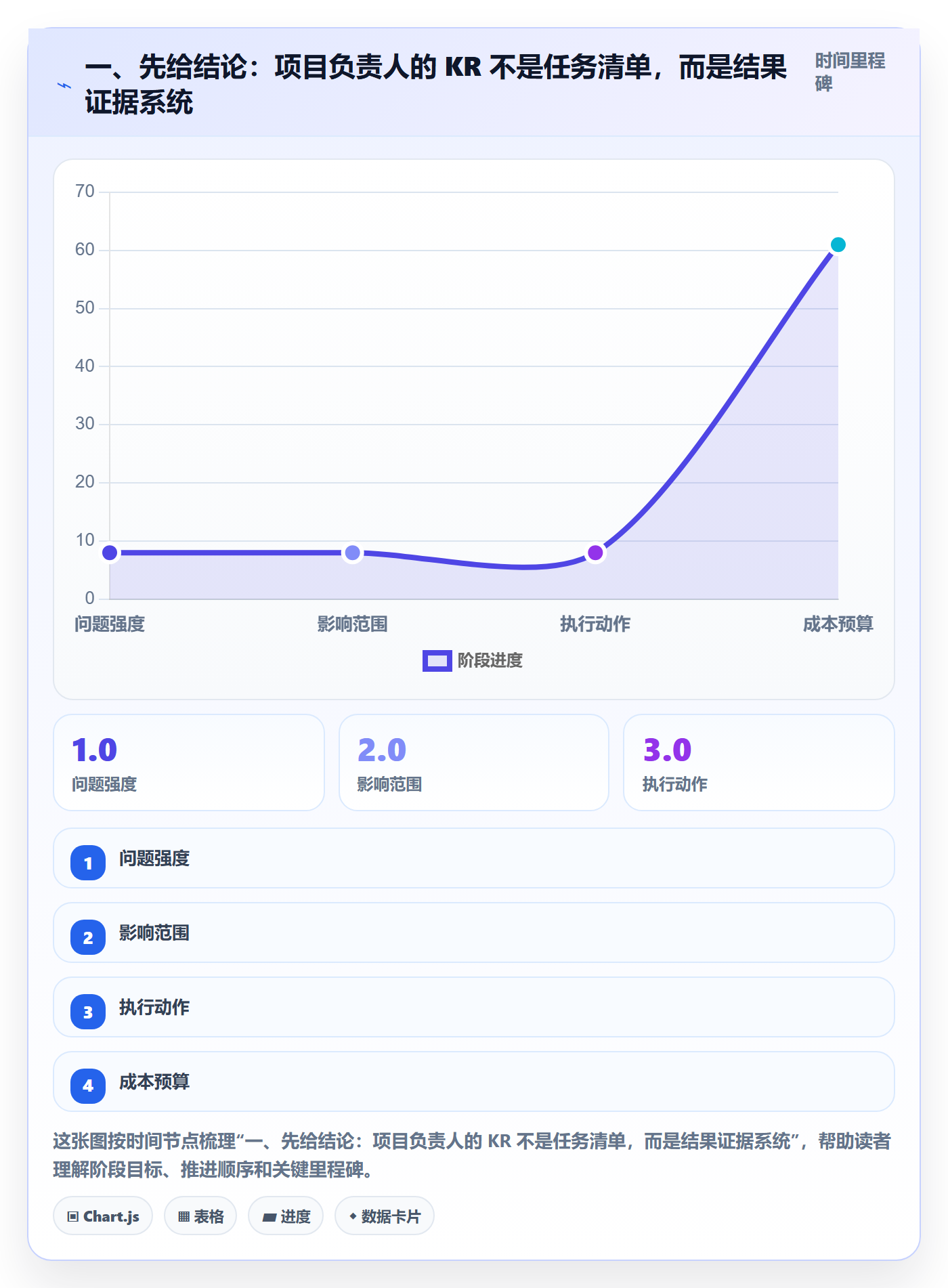Click the 执行动作 text in list row 3
This screenshot has height=1288, width=948.
pos(154,1008)
